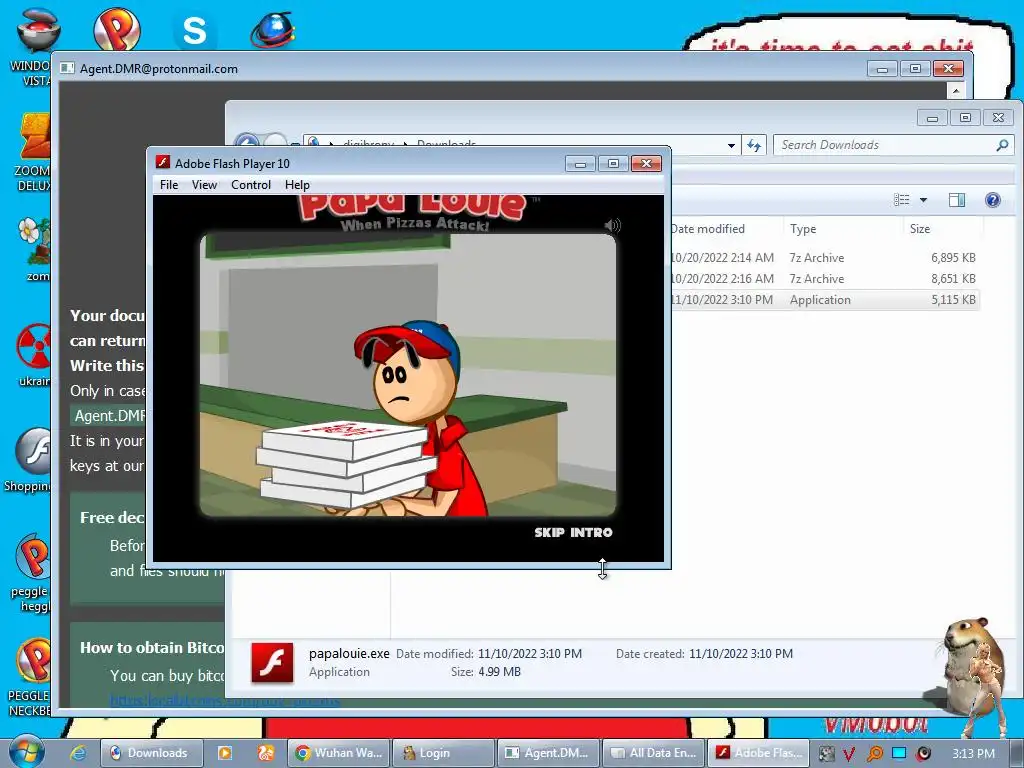Viewport: 1024px width, 768px height.
Task: Open the View menu in Flash Player
Action: pyautogui.click(x=204, y=185)
